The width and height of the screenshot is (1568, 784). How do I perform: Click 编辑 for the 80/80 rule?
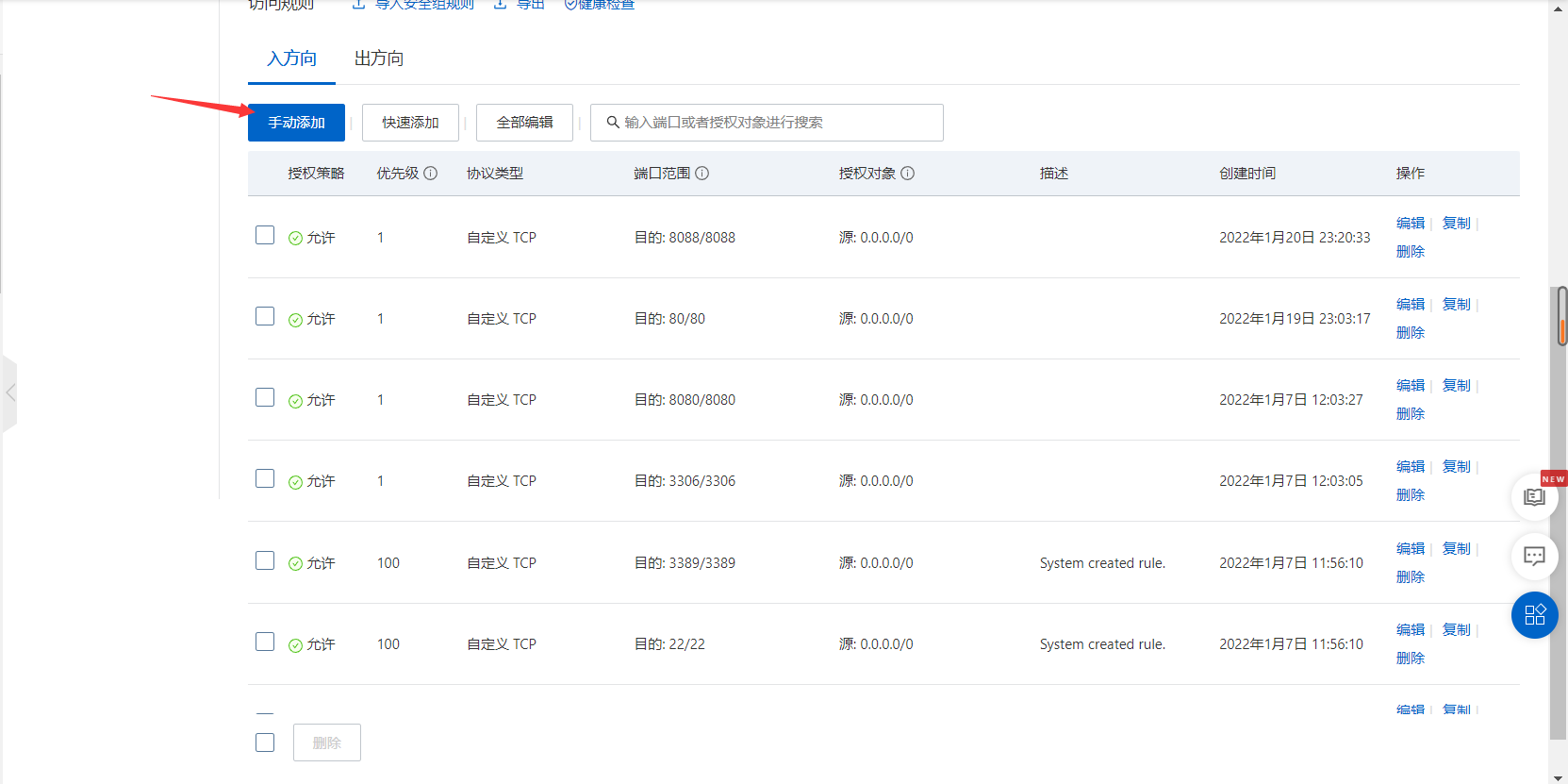point(1411,305)
